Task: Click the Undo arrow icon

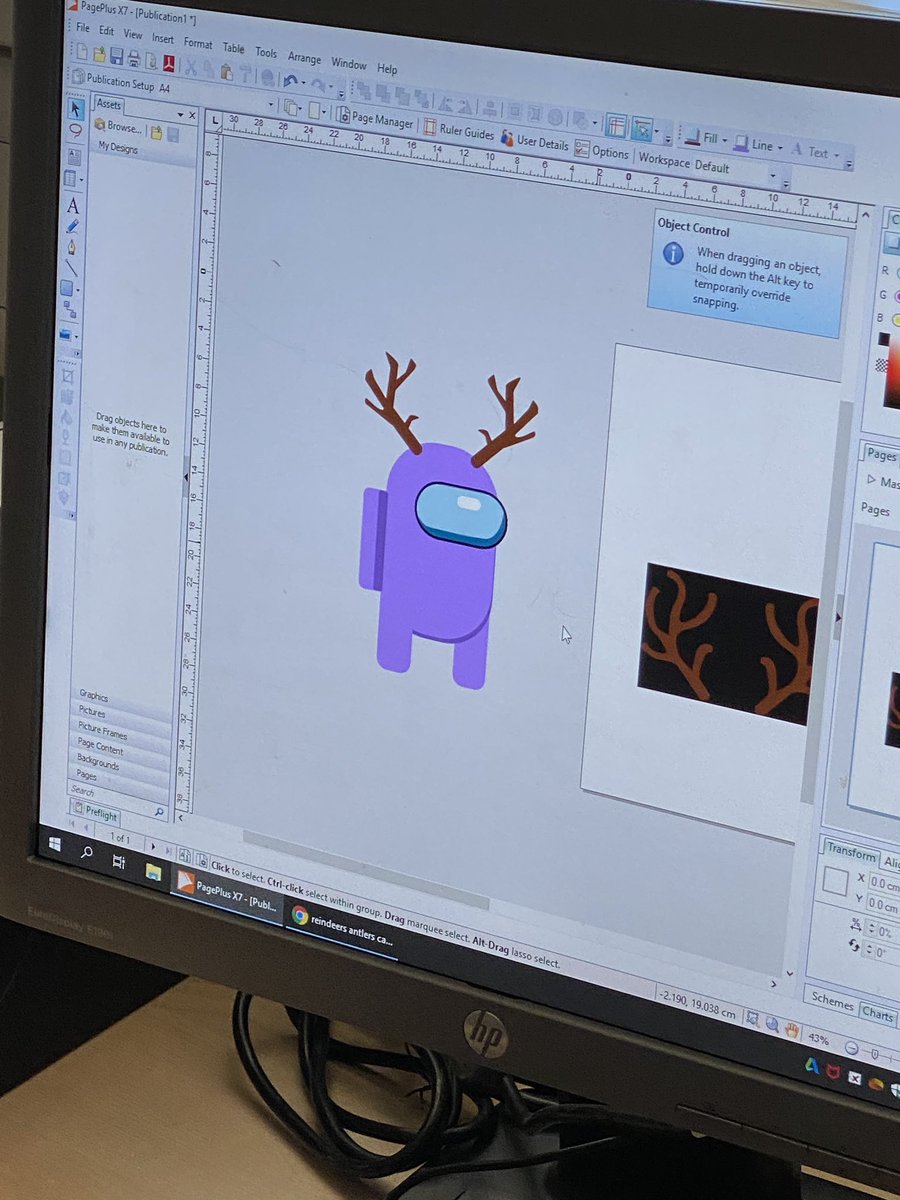Action: pyautogui.click(x=291, y=80)
